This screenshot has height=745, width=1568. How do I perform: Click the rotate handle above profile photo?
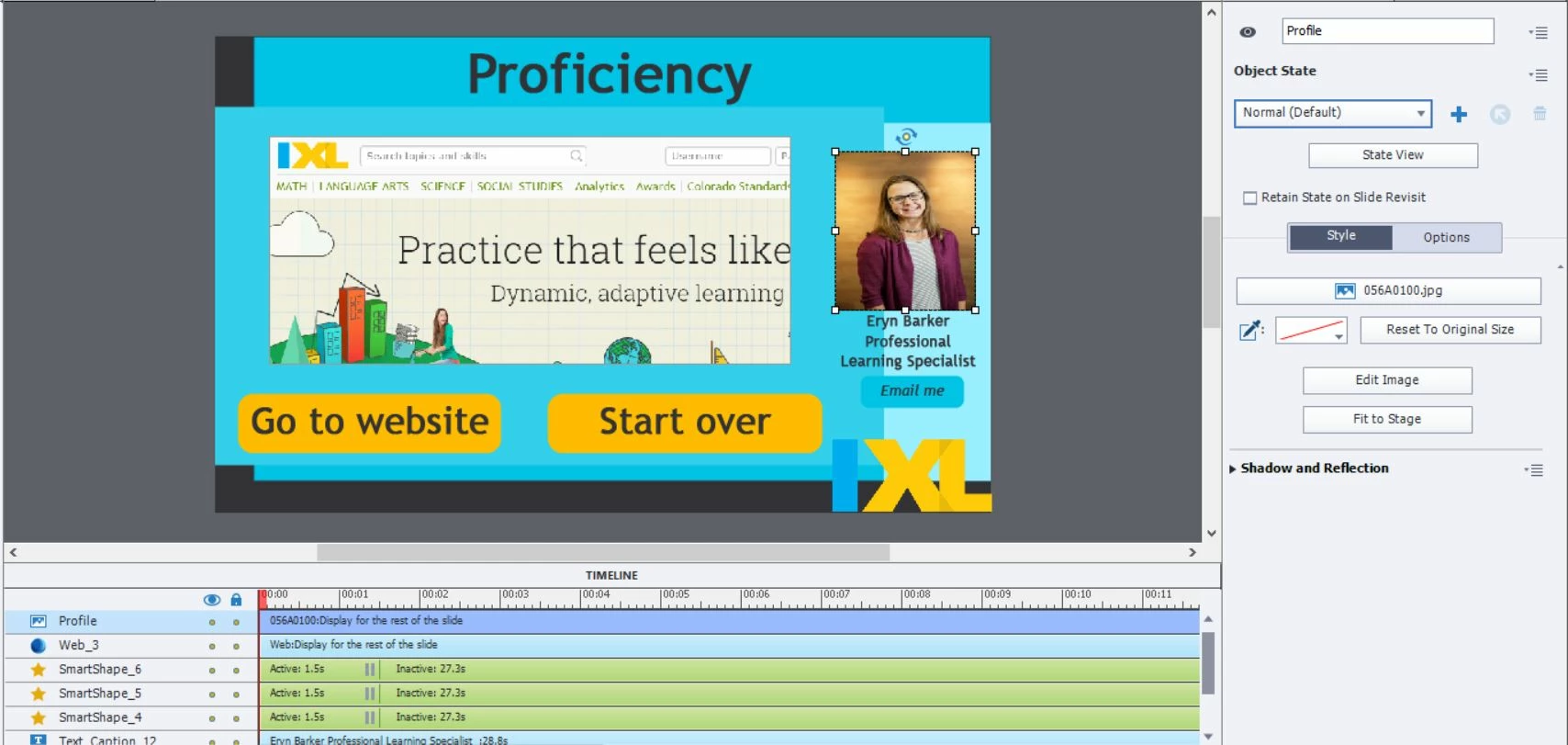(905, 136)
